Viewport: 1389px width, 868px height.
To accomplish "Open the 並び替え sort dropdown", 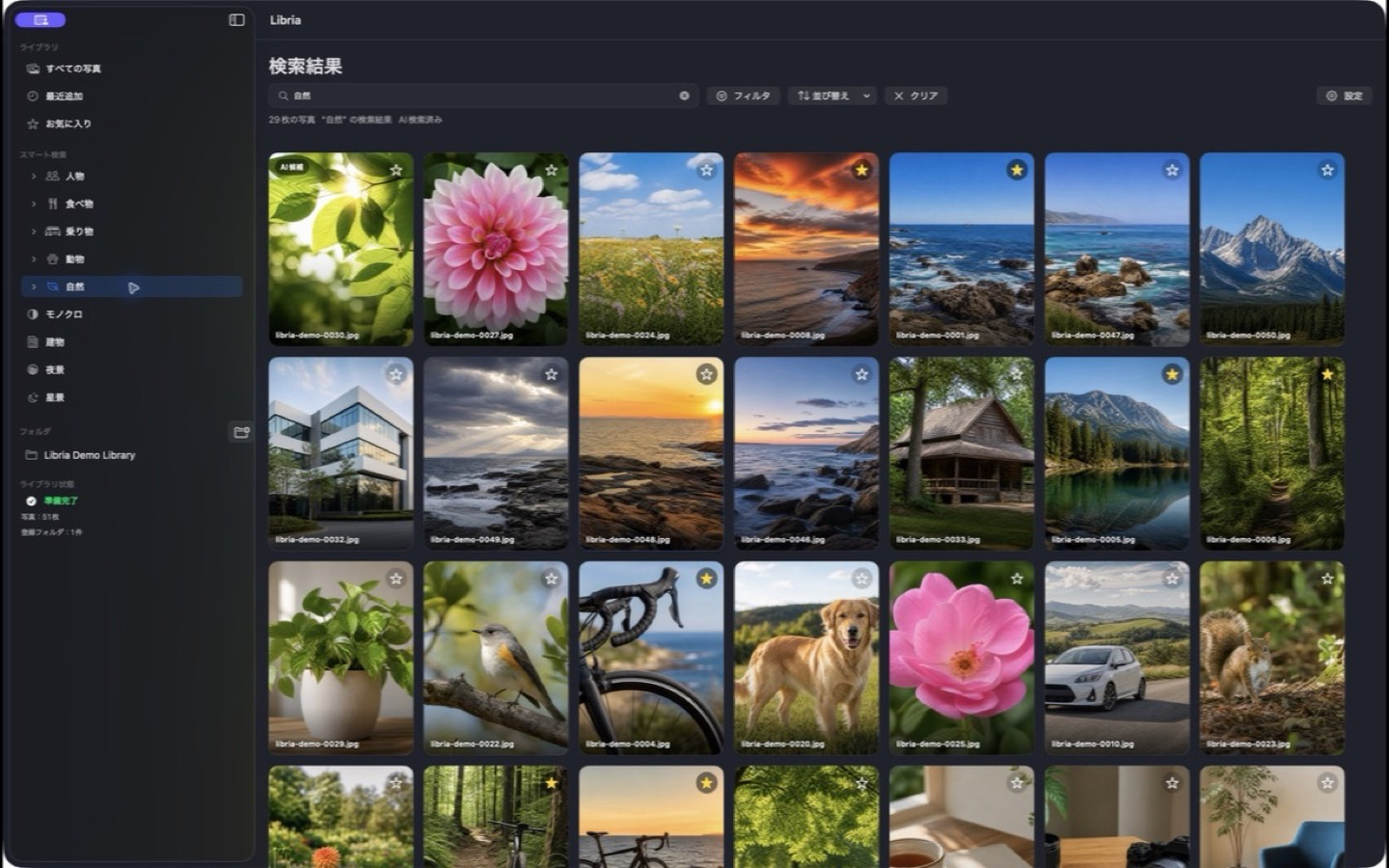I will click(832, 95).
